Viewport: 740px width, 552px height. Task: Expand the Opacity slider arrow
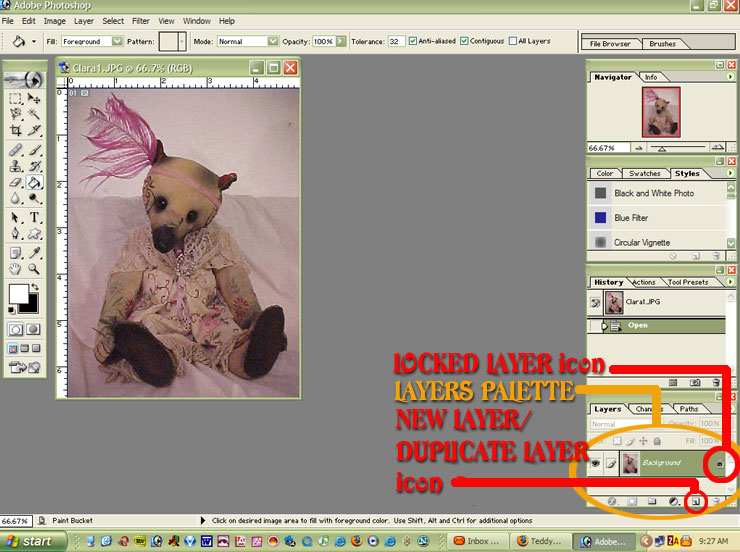click(341, 42)
